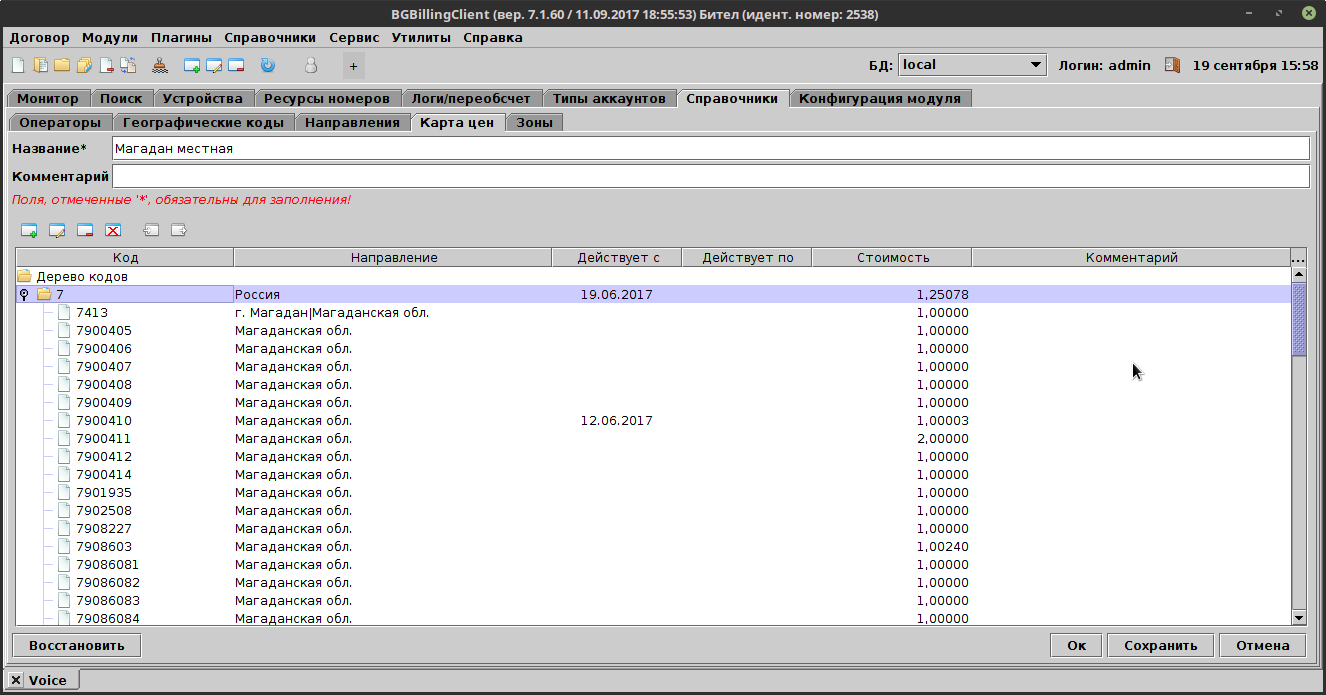Add a new code using the green plus icon
The width and height of the screenshot is (1326, 695).
[29, 230]
